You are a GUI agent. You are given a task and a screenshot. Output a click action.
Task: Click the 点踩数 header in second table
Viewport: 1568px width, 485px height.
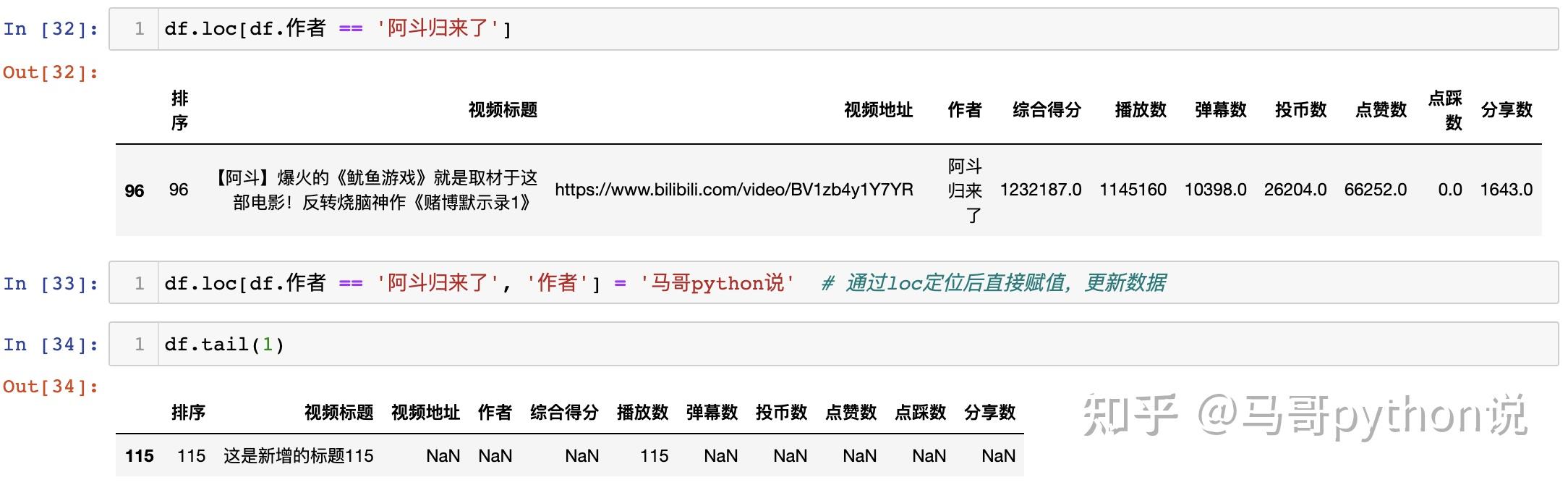[920, 413]
